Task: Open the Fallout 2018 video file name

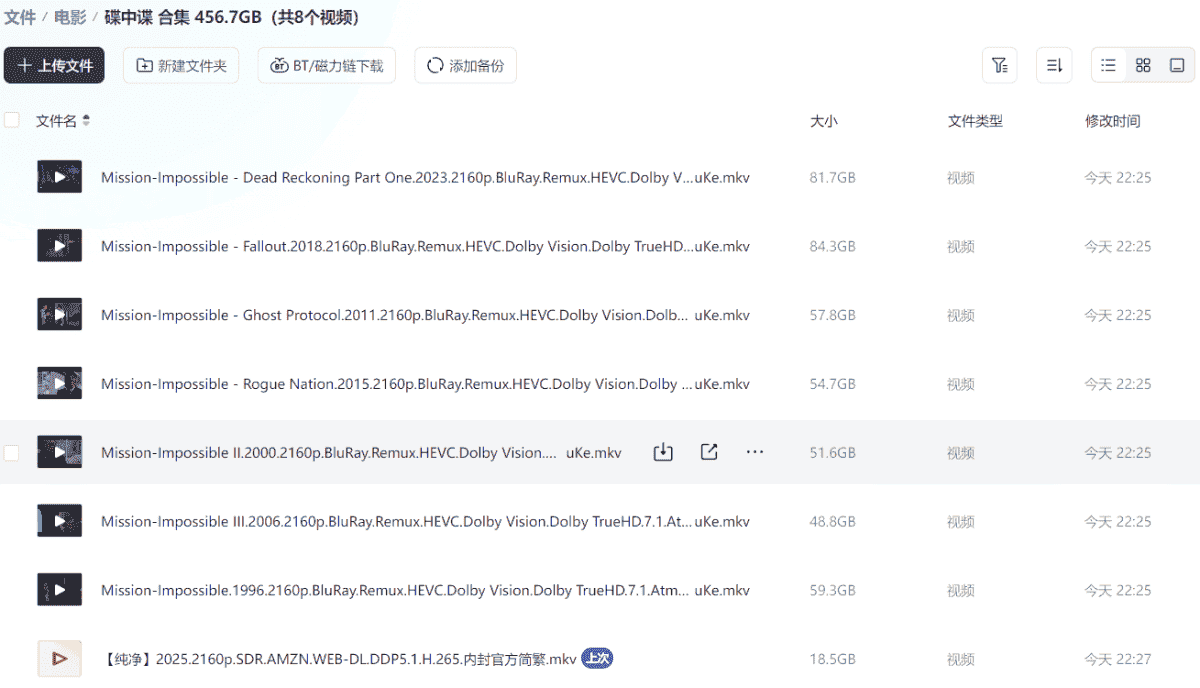Action: [x=397, y=246]
